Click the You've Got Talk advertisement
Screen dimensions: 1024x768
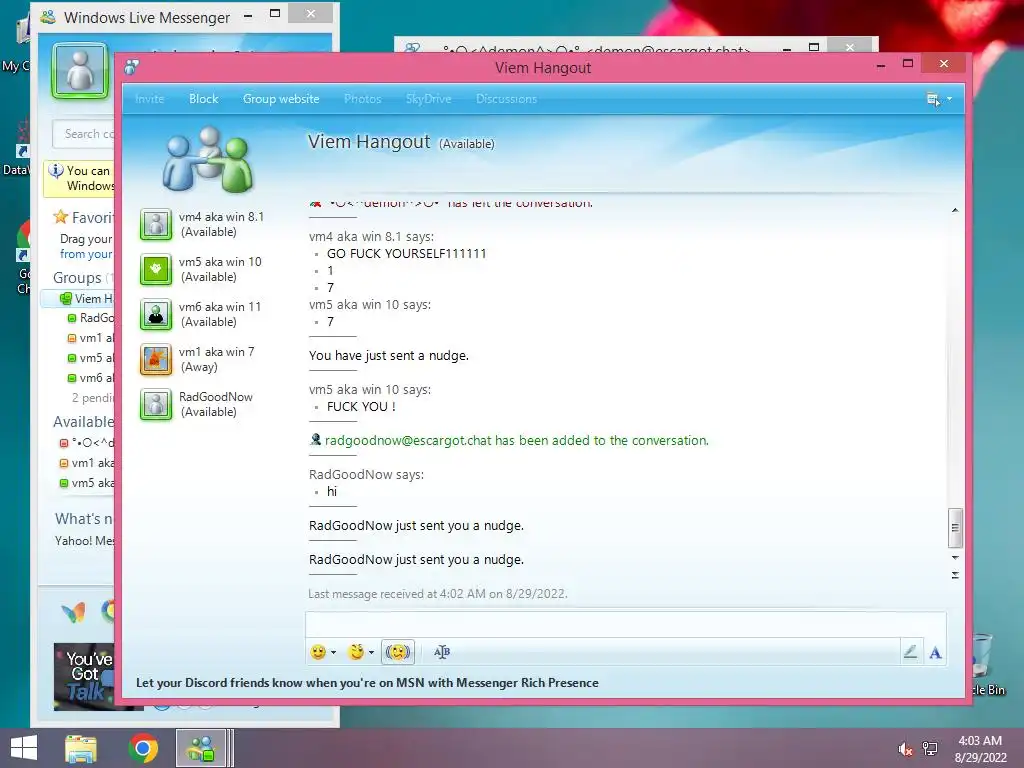85,677
